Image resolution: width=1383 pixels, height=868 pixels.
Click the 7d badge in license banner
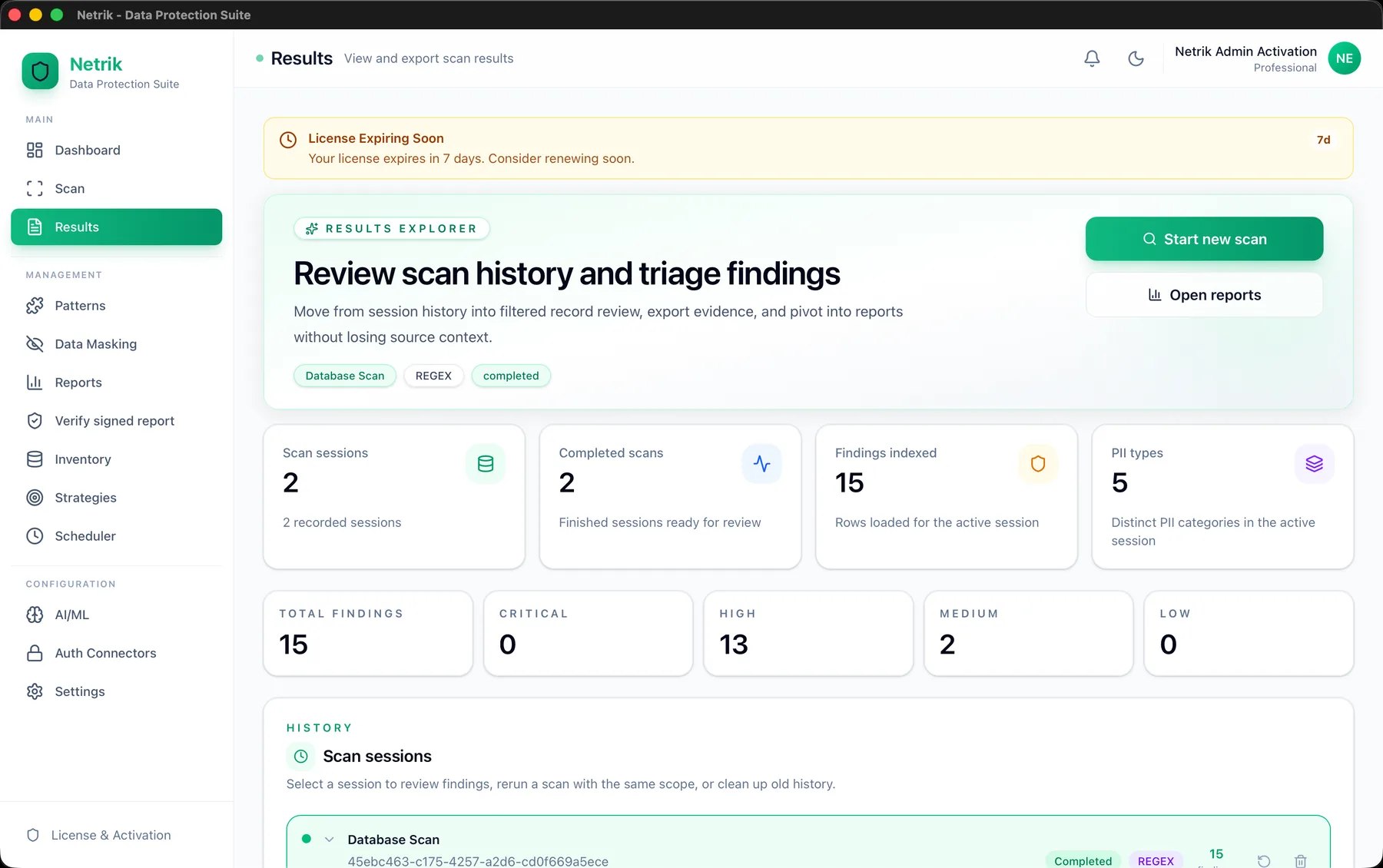coord(1323,140)
